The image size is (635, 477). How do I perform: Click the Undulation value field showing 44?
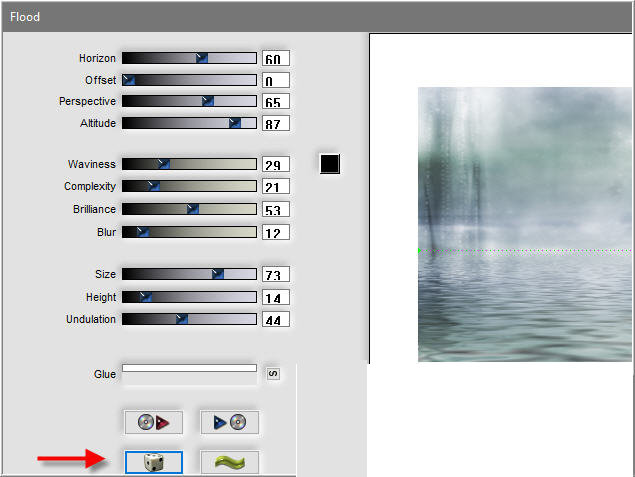(x=276, y=319)
